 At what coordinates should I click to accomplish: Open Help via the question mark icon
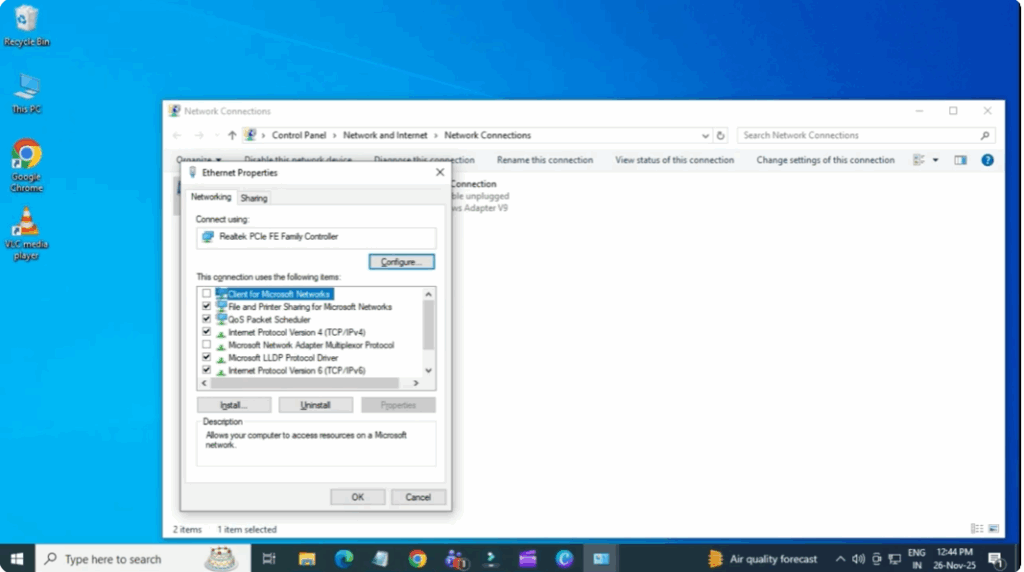click(x=987, y=160)
